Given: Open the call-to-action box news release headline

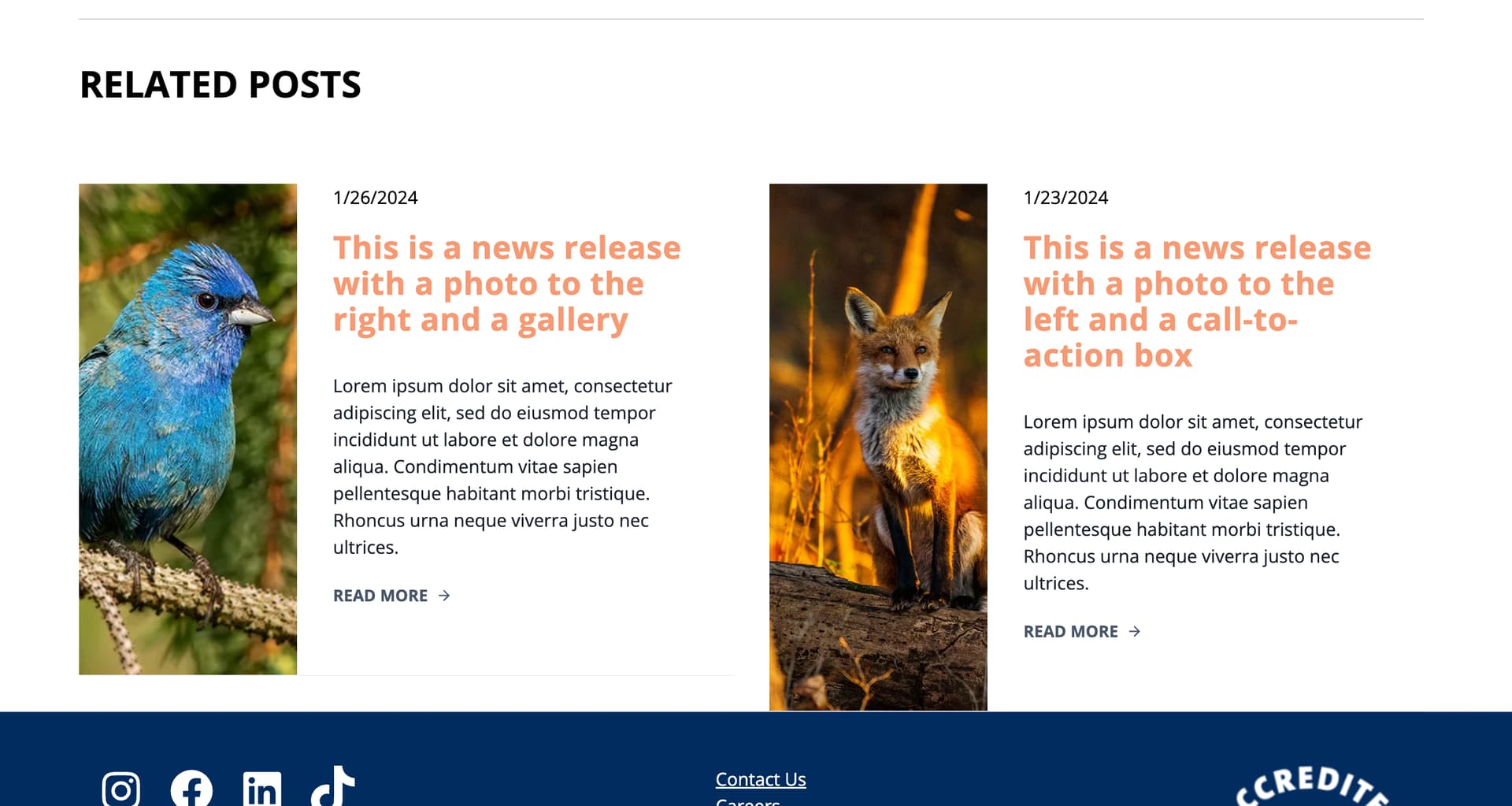Looking at the screenshot, I should (1197, 301).
